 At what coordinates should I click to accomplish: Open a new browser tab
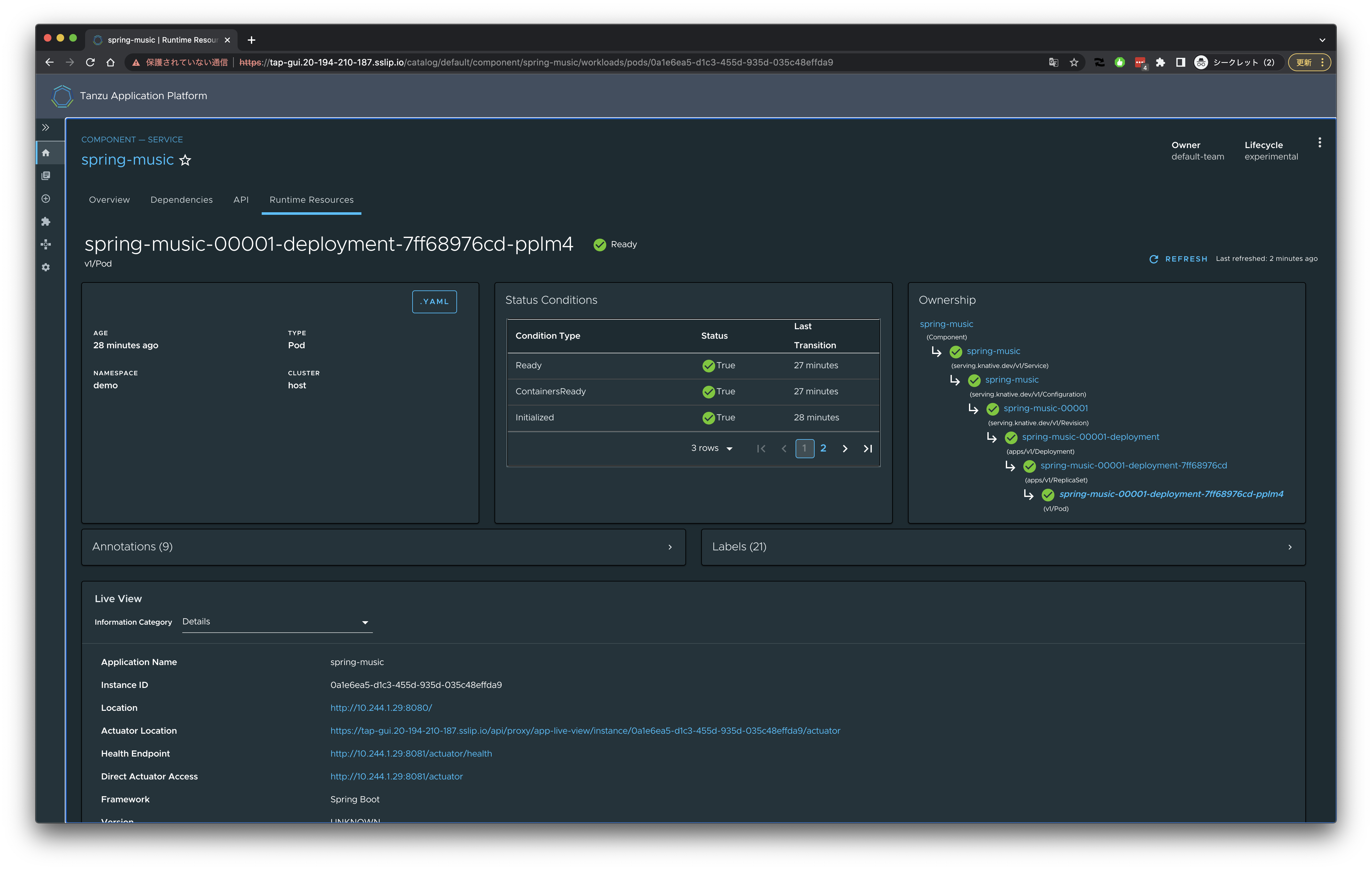pyautogui.click(x=251, y=40)
